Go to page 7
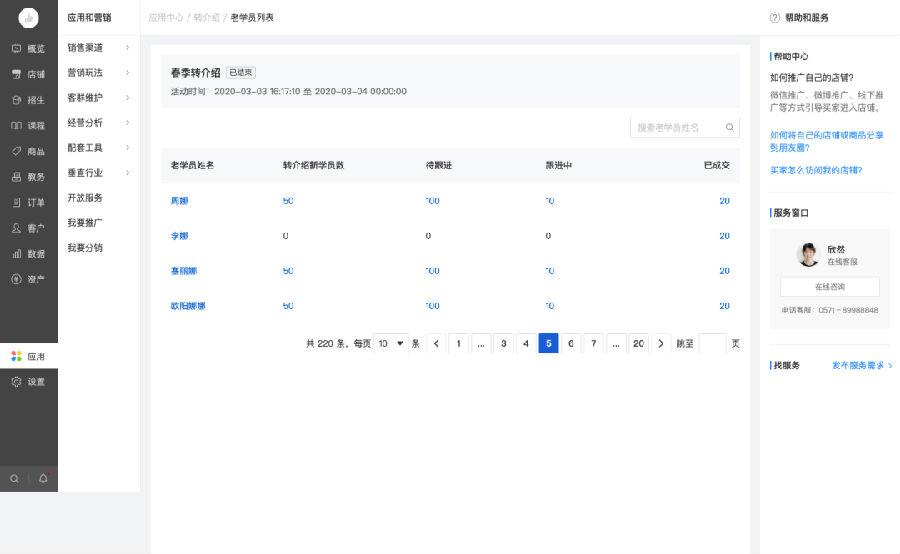The width and height of the screenshot is (900, 554). (x=593, y=343)
